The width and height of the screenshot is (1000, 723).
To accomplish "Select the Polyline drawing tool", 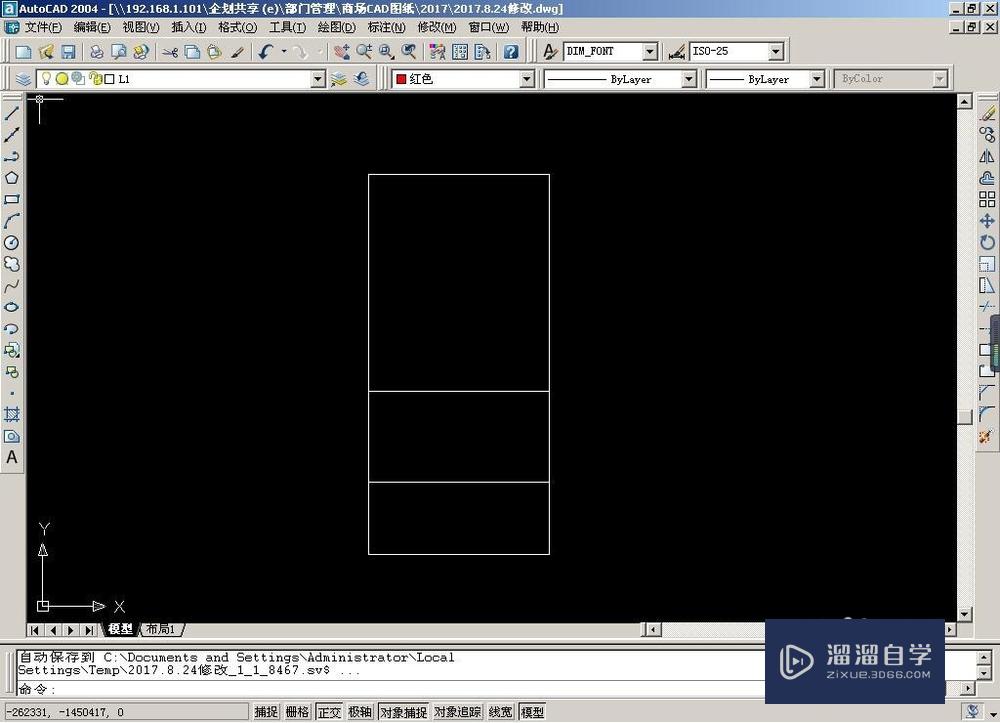I will pos(12,157).
